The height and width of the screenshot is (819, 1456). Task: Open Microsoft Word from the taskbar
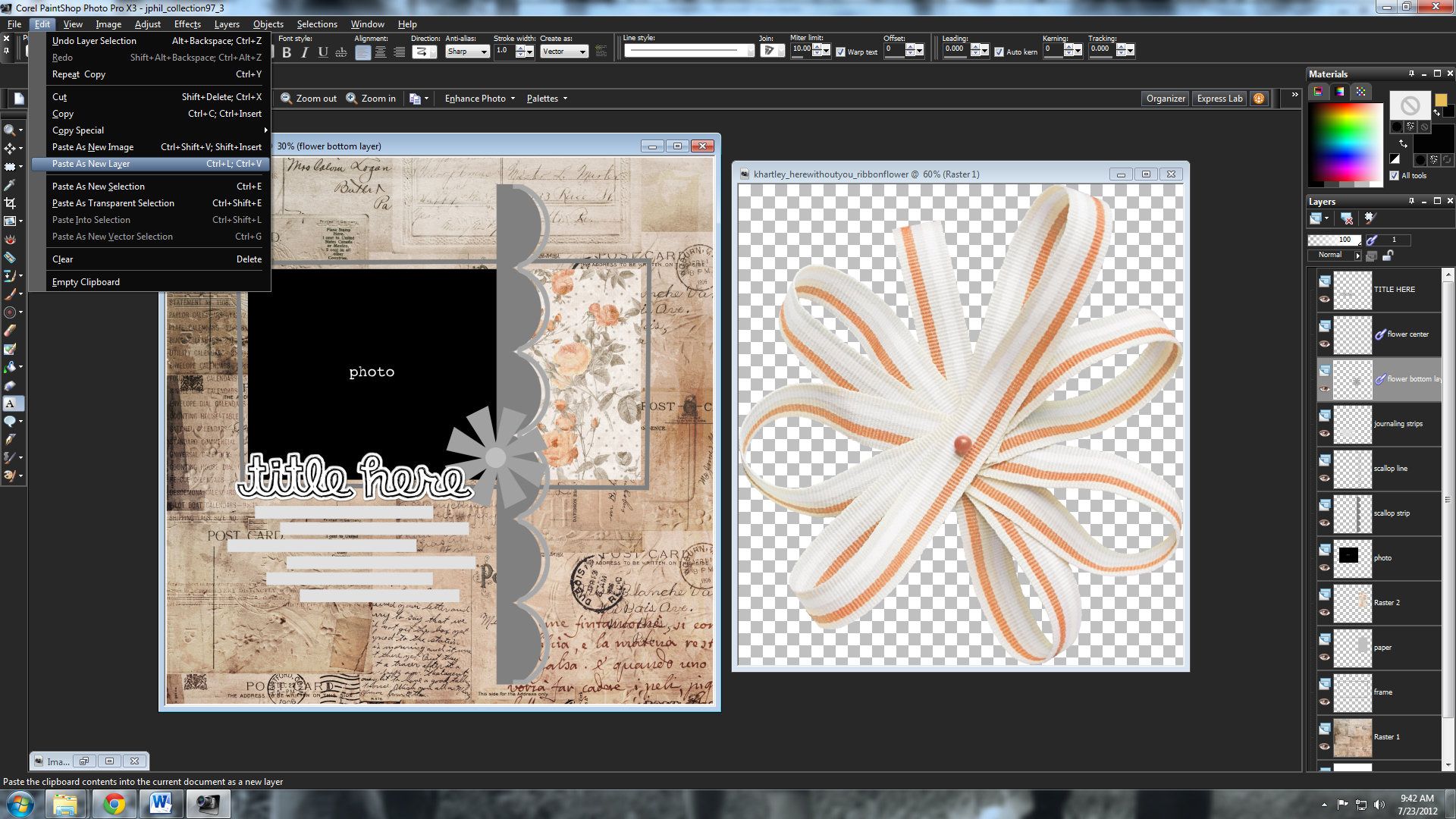[160, 804]
